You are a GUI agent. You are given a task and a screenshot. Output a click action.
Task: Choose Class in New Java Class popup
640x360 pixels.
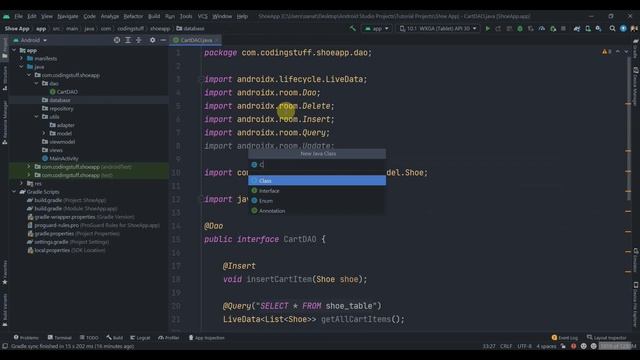click(x=317, y=180)
